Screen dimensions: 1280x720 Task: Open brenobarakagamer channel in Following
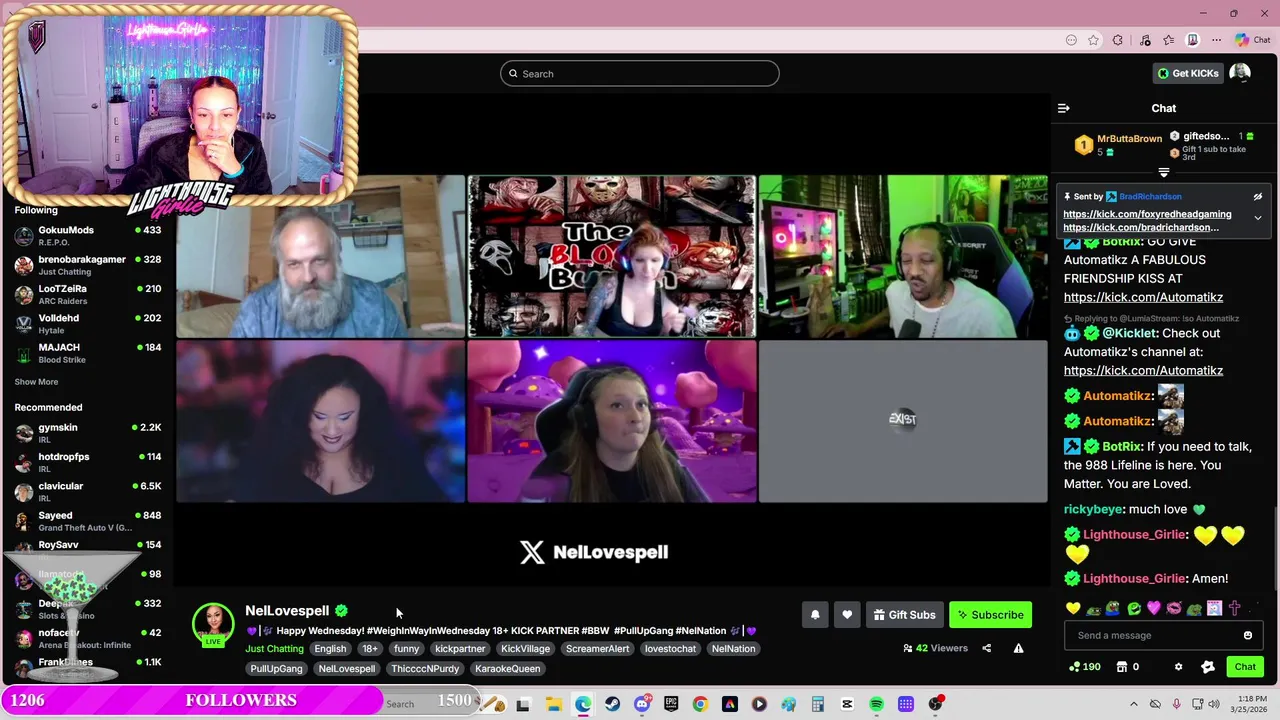click(x=87, y=265)
